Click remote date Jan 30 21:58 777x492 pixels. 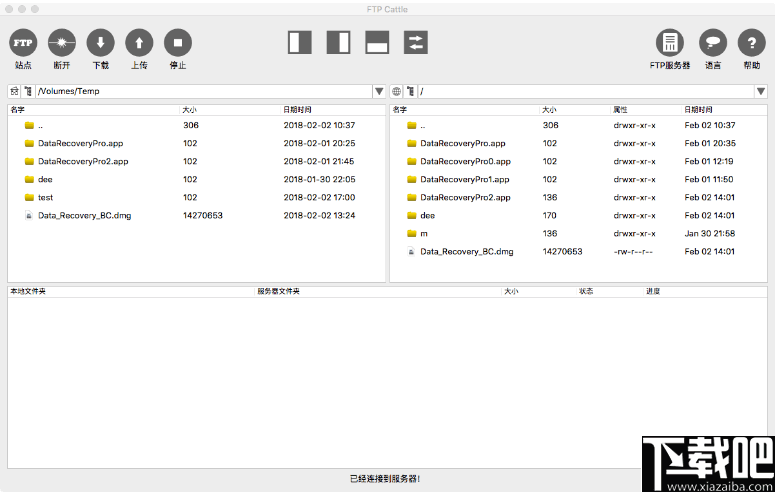pyautogui.click(x=710, y=233)
